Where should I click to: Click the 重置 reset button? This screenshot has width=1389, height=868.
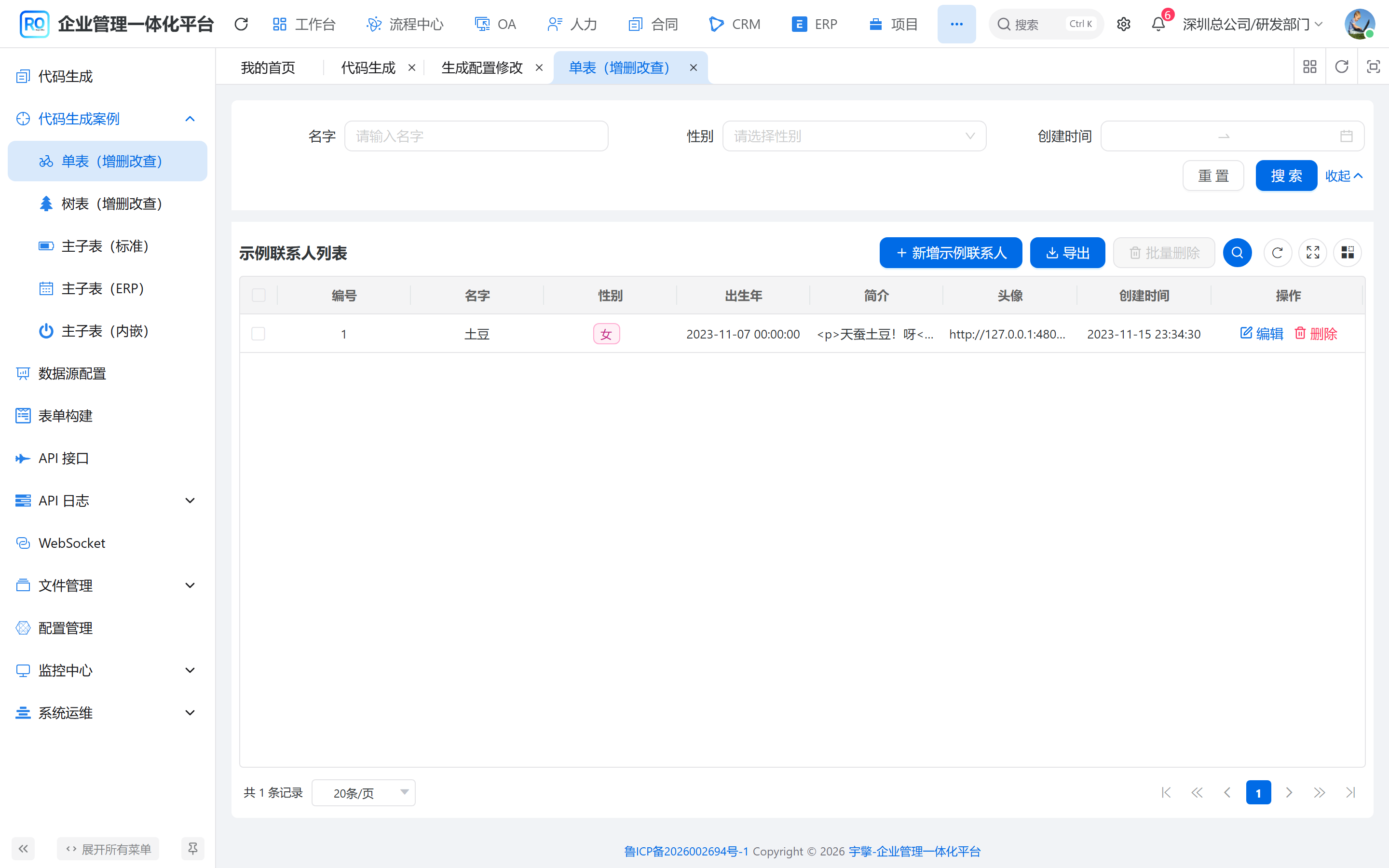[x=1213, y=176]
